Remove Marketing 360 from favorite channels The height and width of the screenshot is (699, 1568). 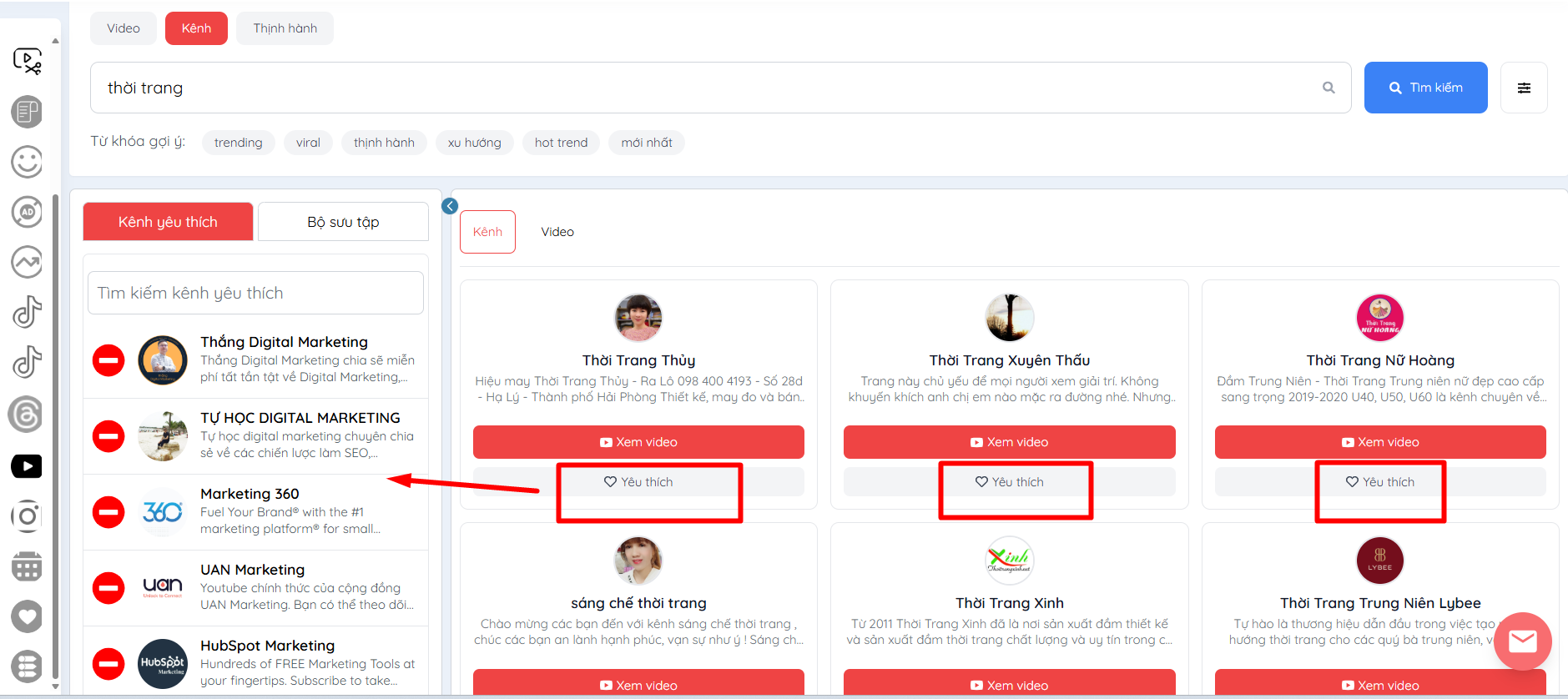coord(108,512)
